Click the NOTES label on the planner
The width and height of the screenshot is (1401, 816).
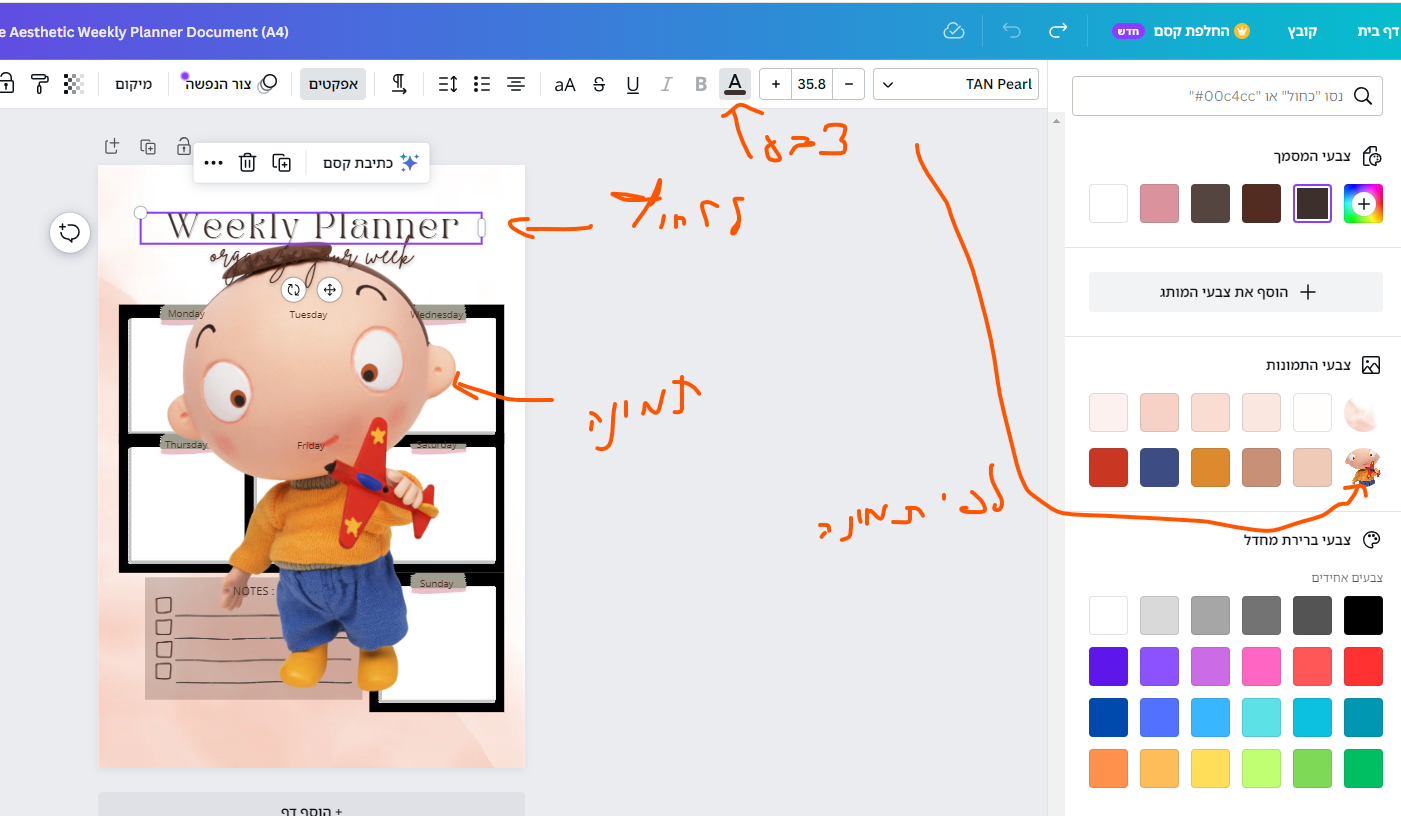coord(251,591)
